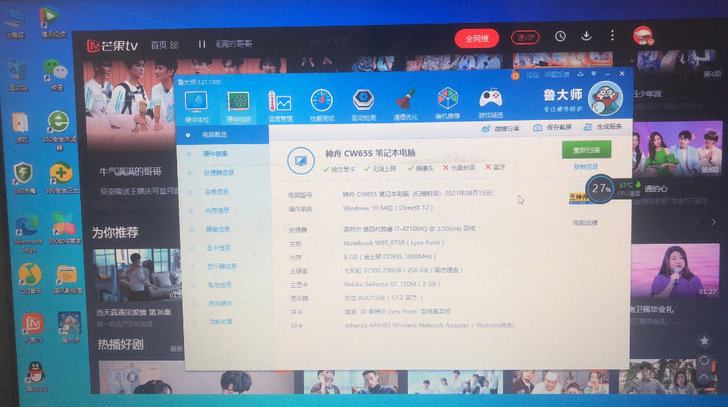Select 硬件检测 hardware detection icon
The width and height of the screenshot is (728, 407).
click(x=238, y=102)
